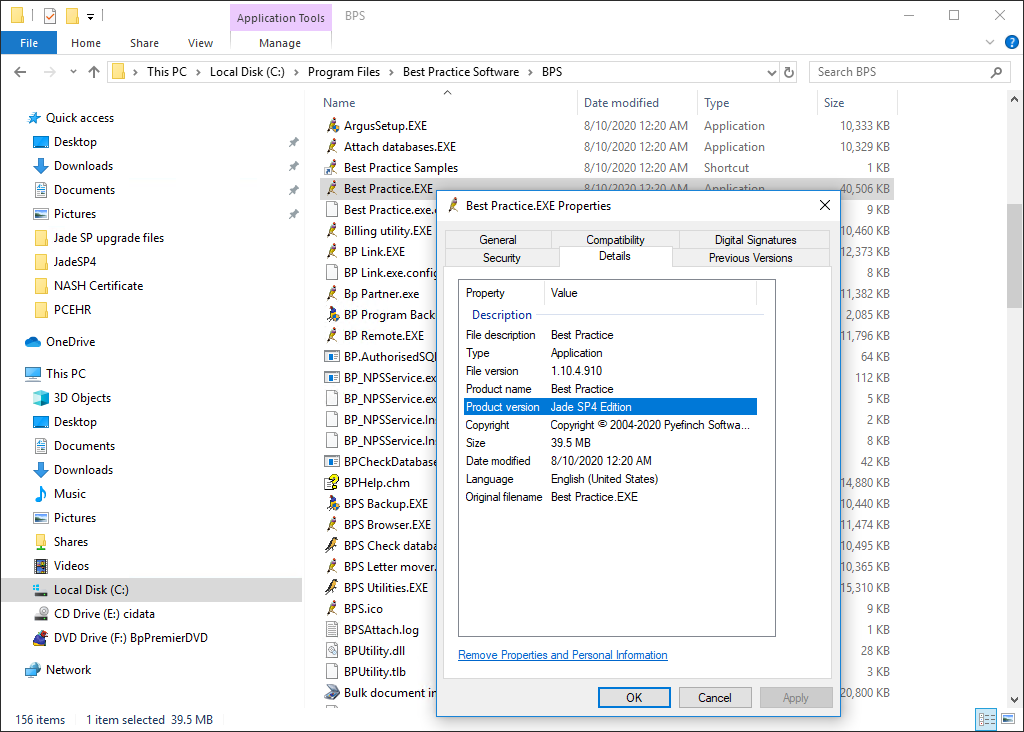The width and height of the screenshot is (1024, 732).
Task: Click the ArgusSetup.EXE file icon
Action: (332, 125)
